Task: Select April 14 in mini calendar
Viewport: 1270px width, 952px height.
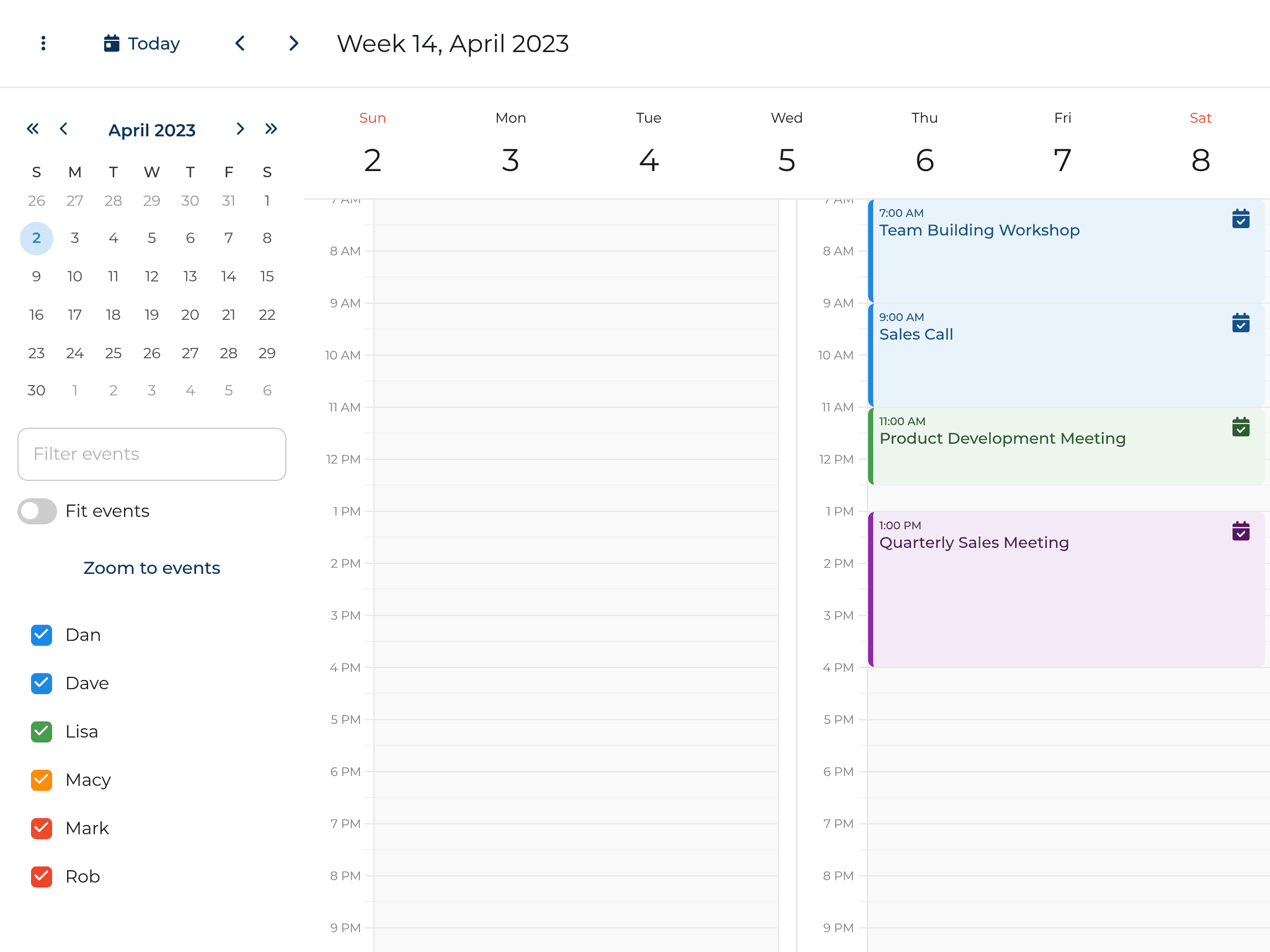Action: click(229, 276)
